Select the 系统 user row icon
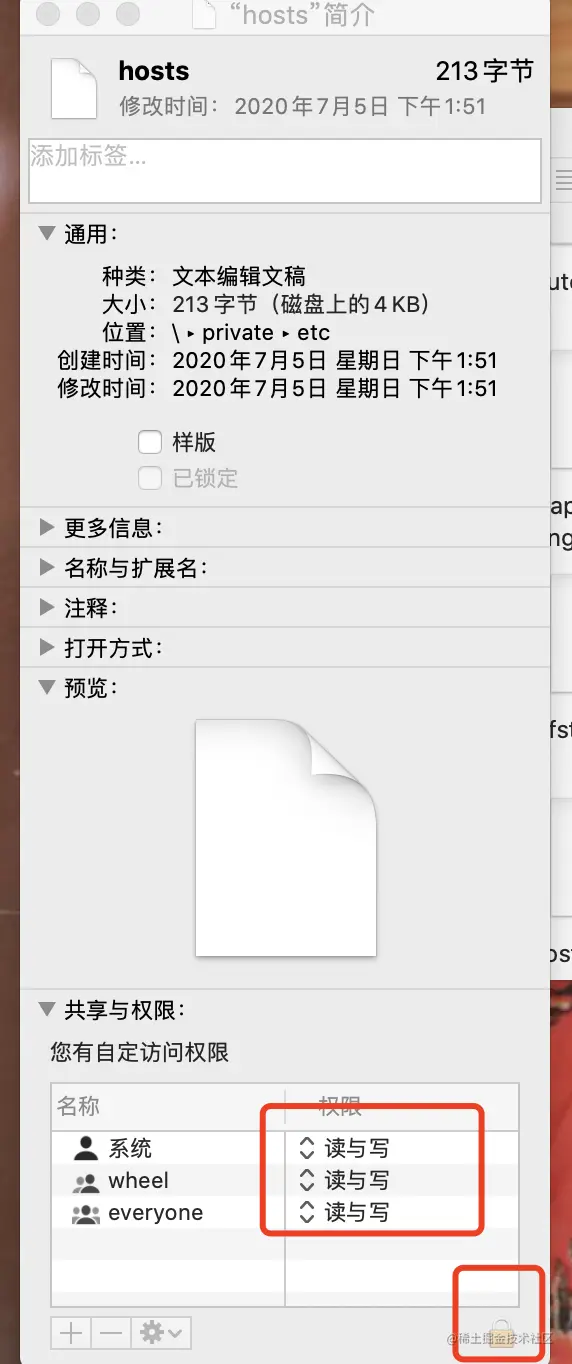Image resolution: width=572 pixels, height=1364 pixels. (x=87, y=1148)
